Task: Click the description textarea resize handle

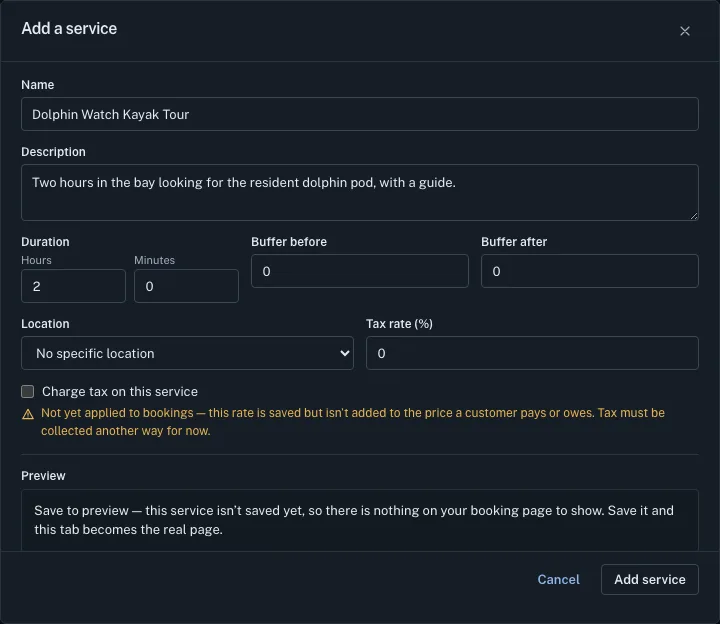Action: point(694,216)
